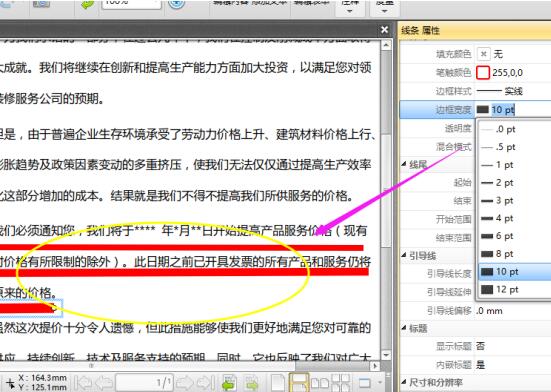The height and width of the screenshot is (392, 551).
Task: Click vertical scrollbar down arrow
Action: tap(386, 355)
